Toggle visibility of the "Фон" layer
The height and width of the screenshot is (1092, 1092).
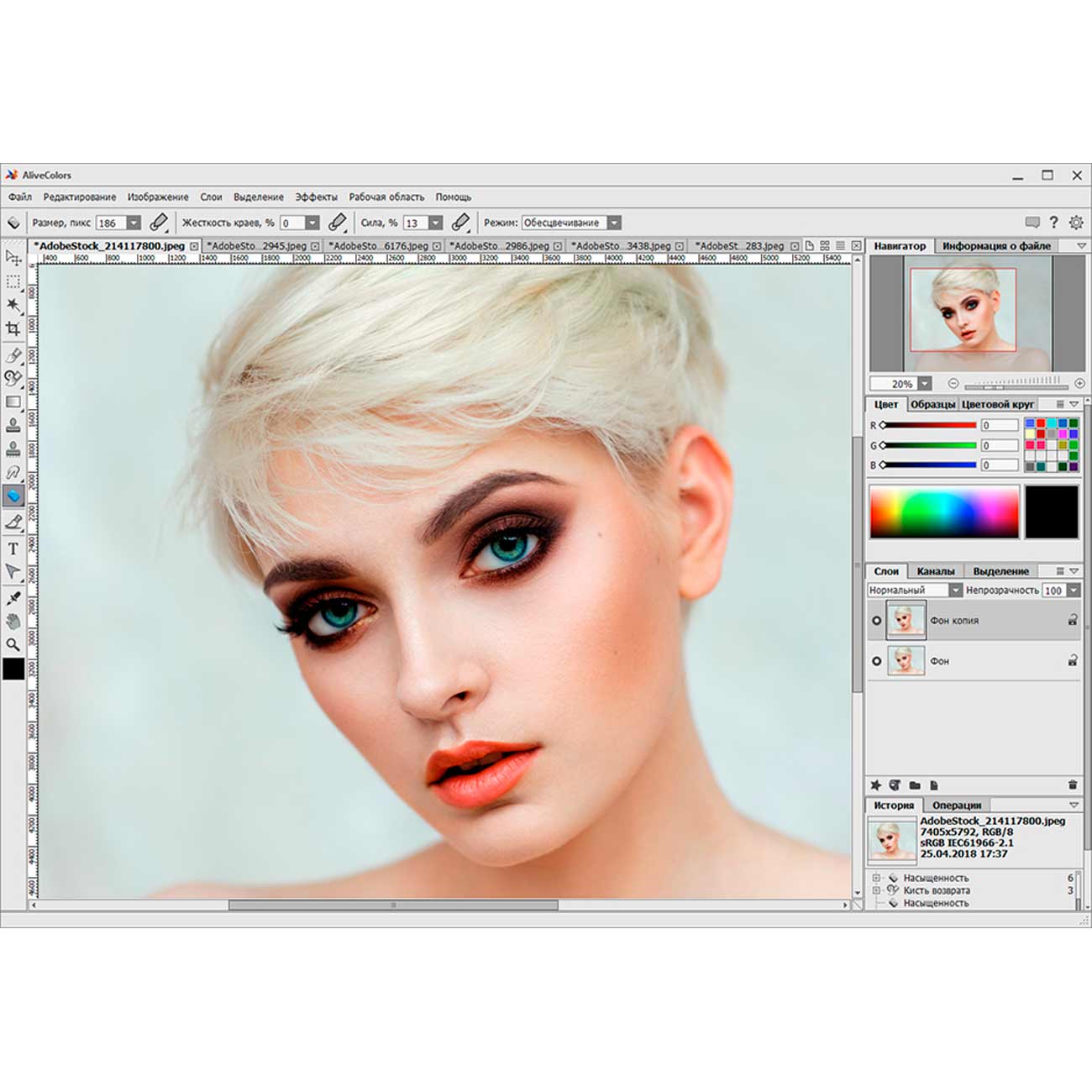coord(876,661)
